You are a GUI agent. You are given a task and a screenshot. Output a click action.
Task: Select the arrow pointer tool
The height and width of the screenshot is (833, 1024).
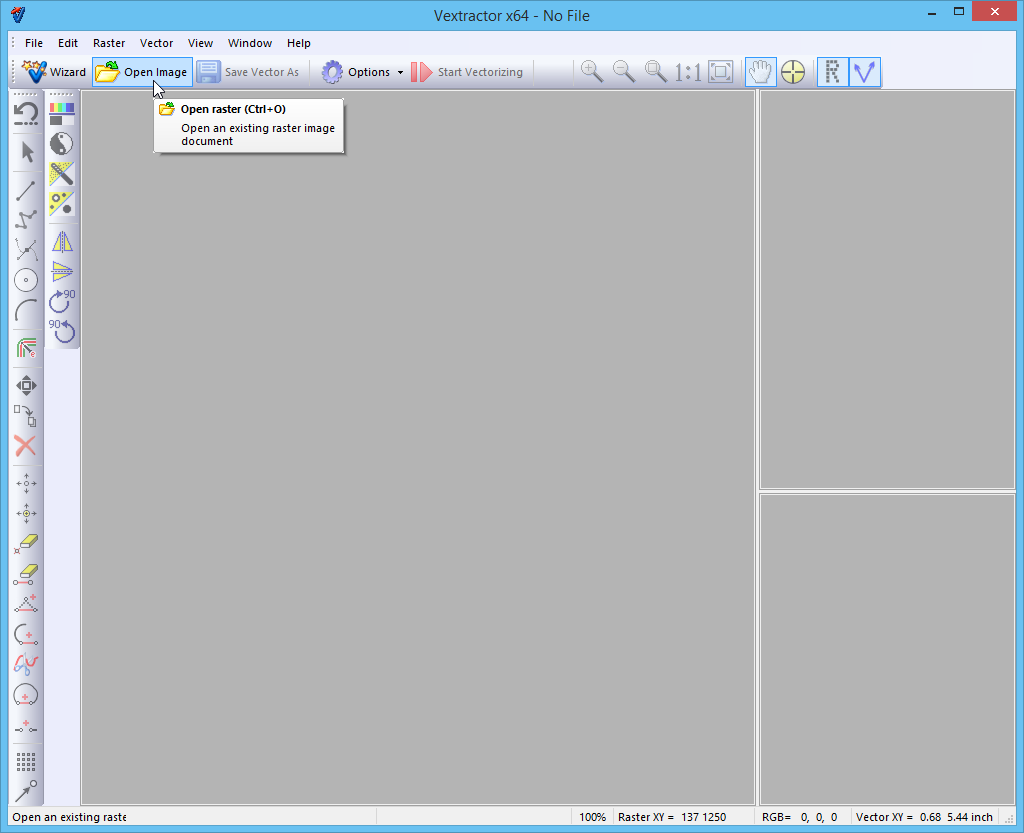click(26, 152)
